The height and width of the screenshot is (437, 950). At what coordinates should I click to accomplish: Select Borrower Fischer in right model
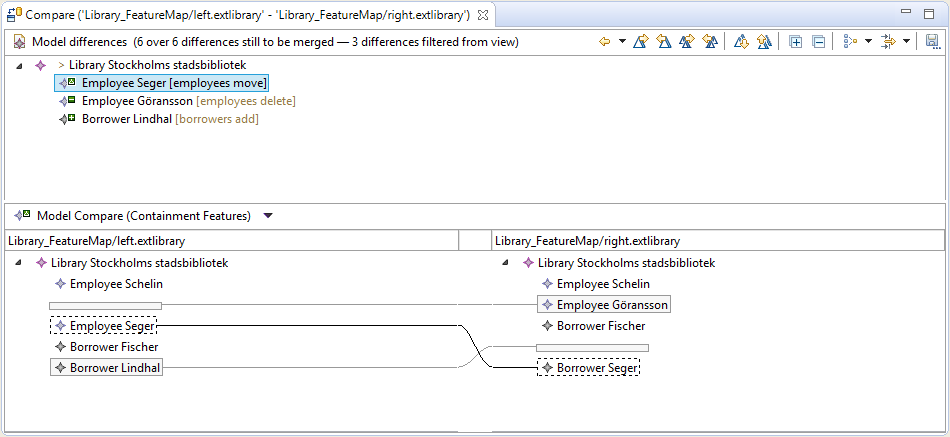click(x=601, y=325)
